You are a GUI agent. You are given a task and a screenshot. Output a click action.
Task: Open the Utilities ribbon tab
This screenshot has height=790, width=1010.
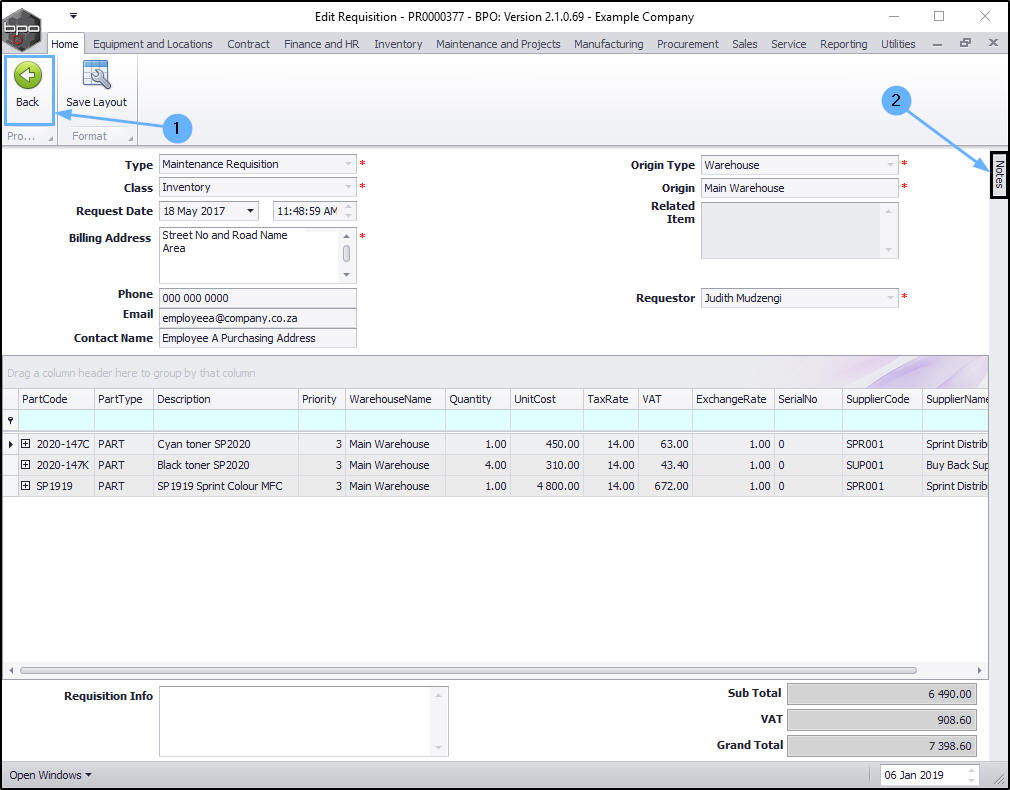tap(898, 44)
